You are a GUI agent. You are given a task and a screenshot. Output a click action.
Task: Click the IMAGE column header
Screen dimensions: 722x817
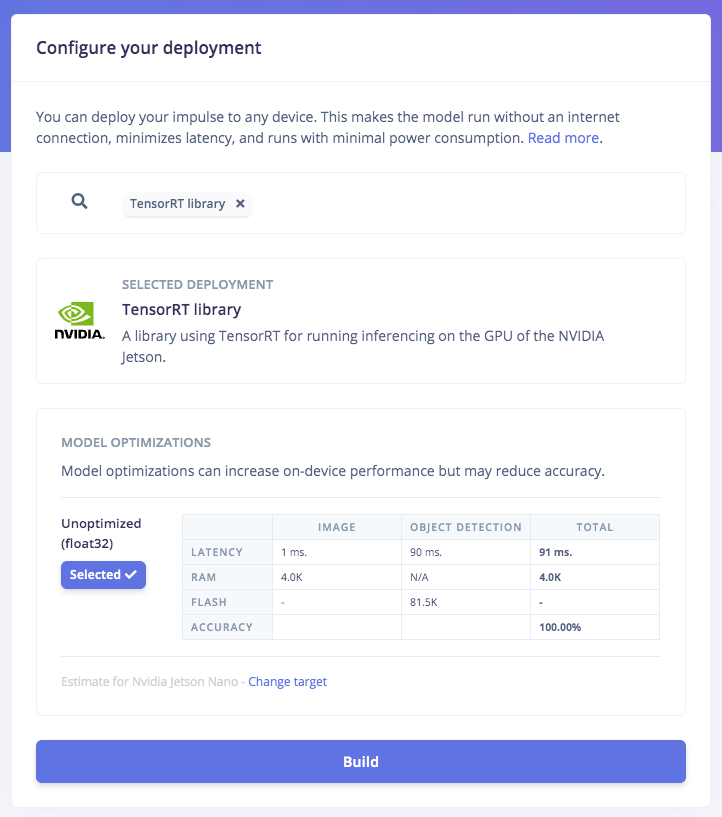pos(337,527)
